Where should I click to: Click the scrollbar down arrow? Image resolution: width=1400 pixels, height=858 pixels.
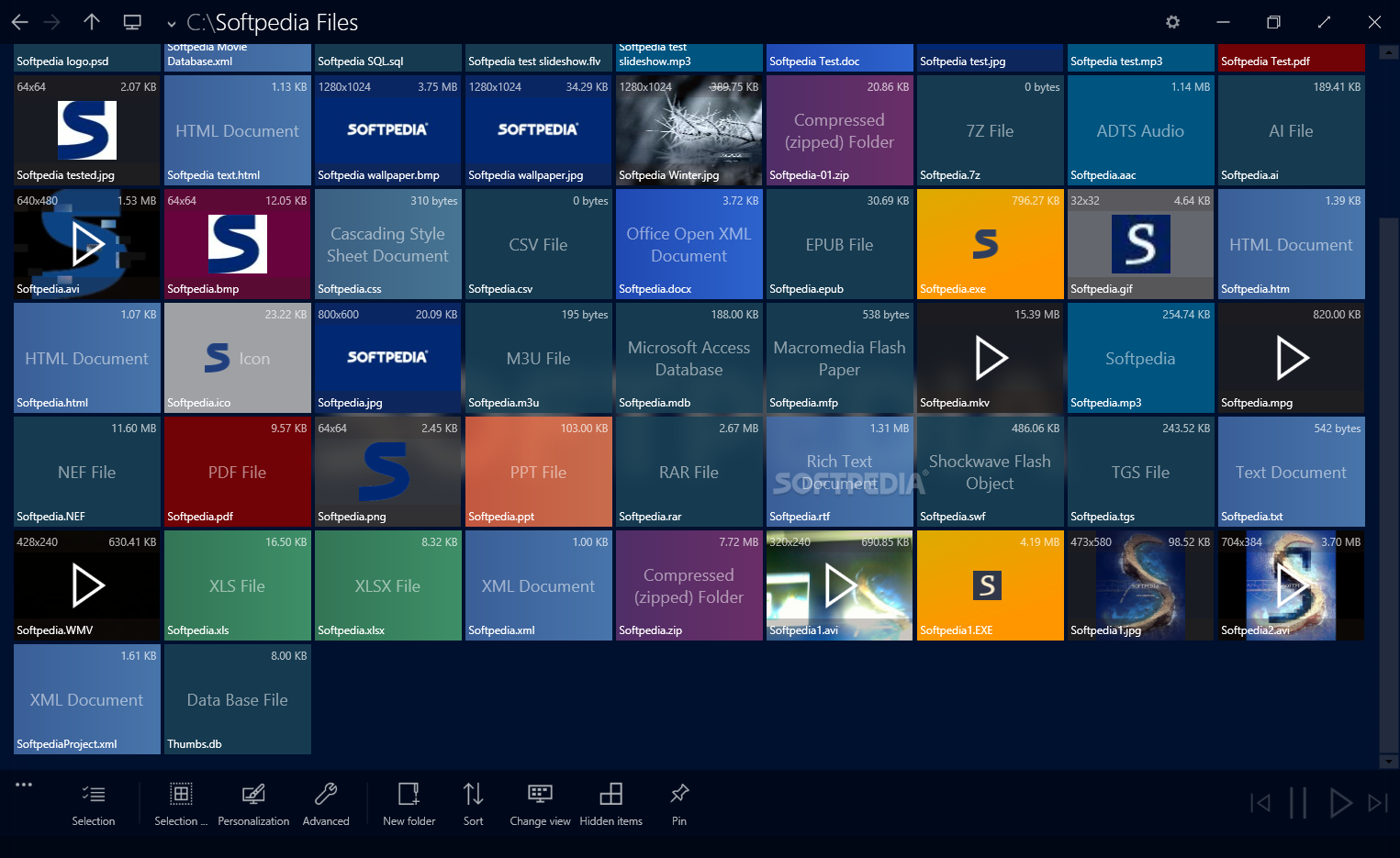click(x=1389, y=761)
